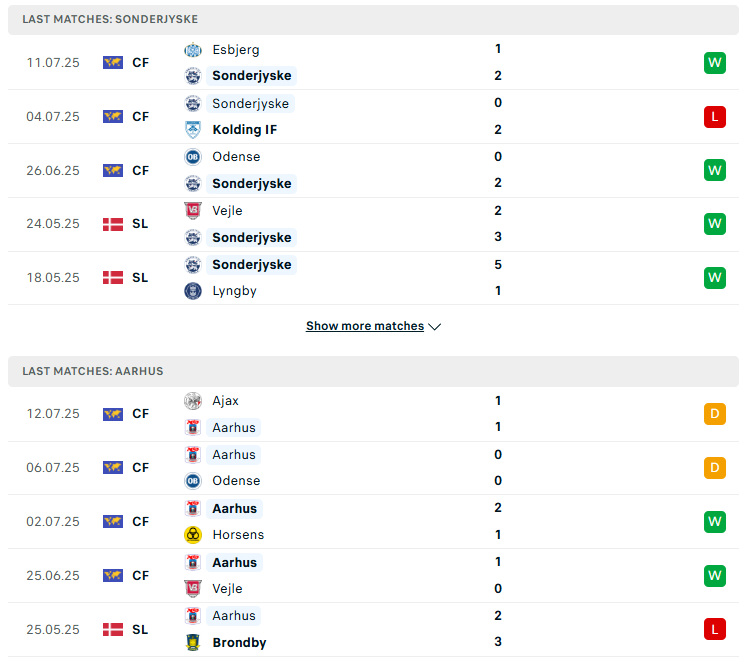
Task: Click the Last Matches: Aarhus header
Action: pyautogui.click(x=93, y=371)
